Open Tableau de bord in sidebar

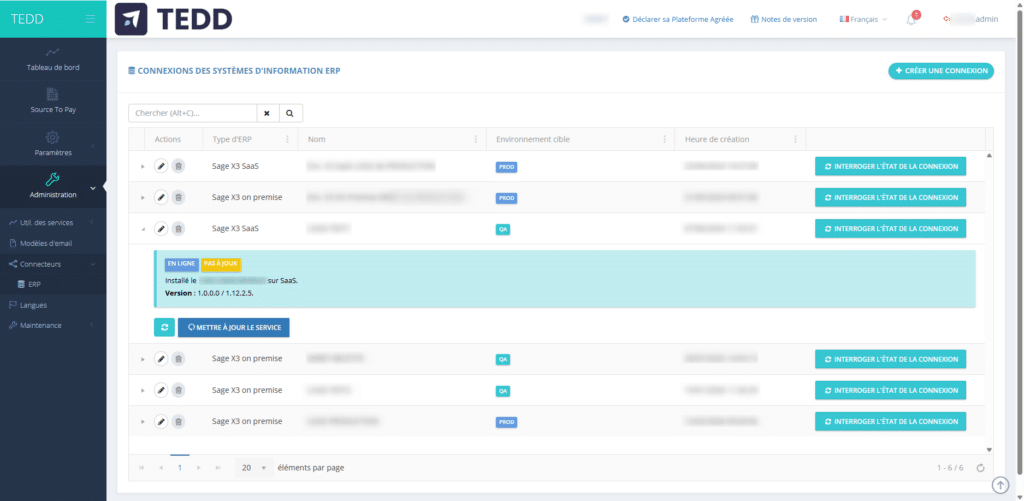(x=53, y=59)
